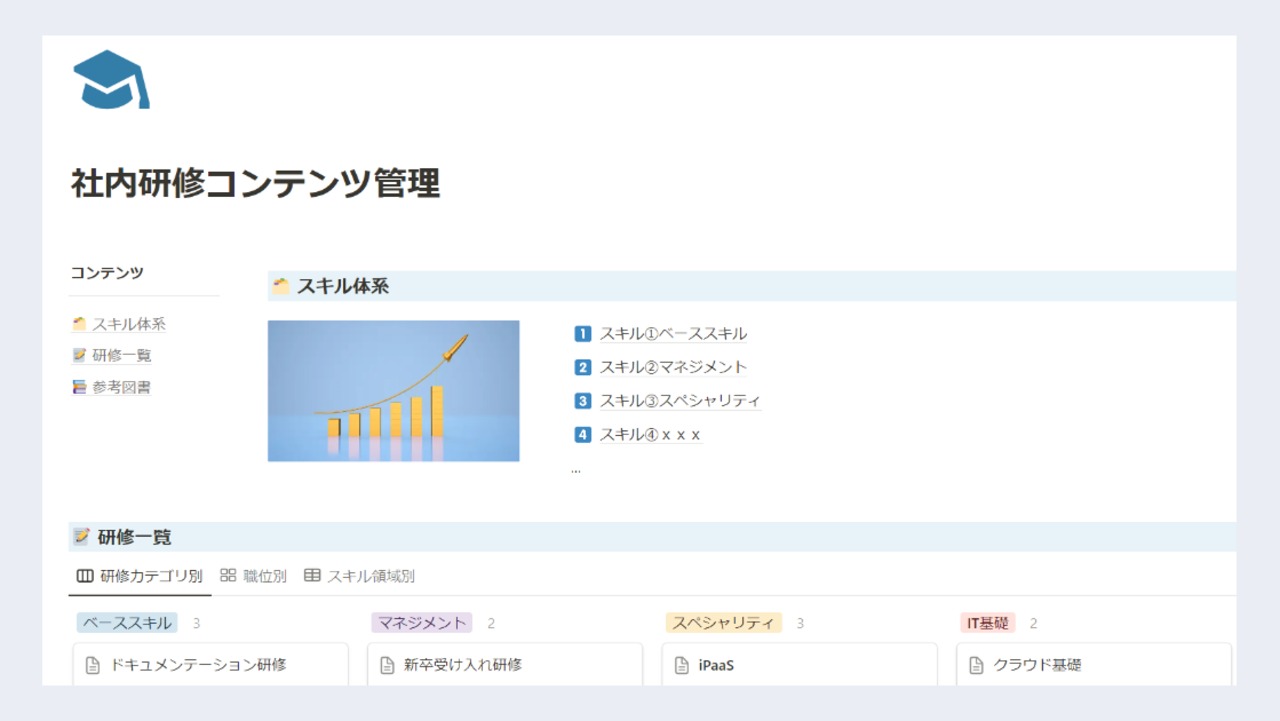Open the スキル④ｘｘｘ link
1280x721 pixels.
coord(650,435)
